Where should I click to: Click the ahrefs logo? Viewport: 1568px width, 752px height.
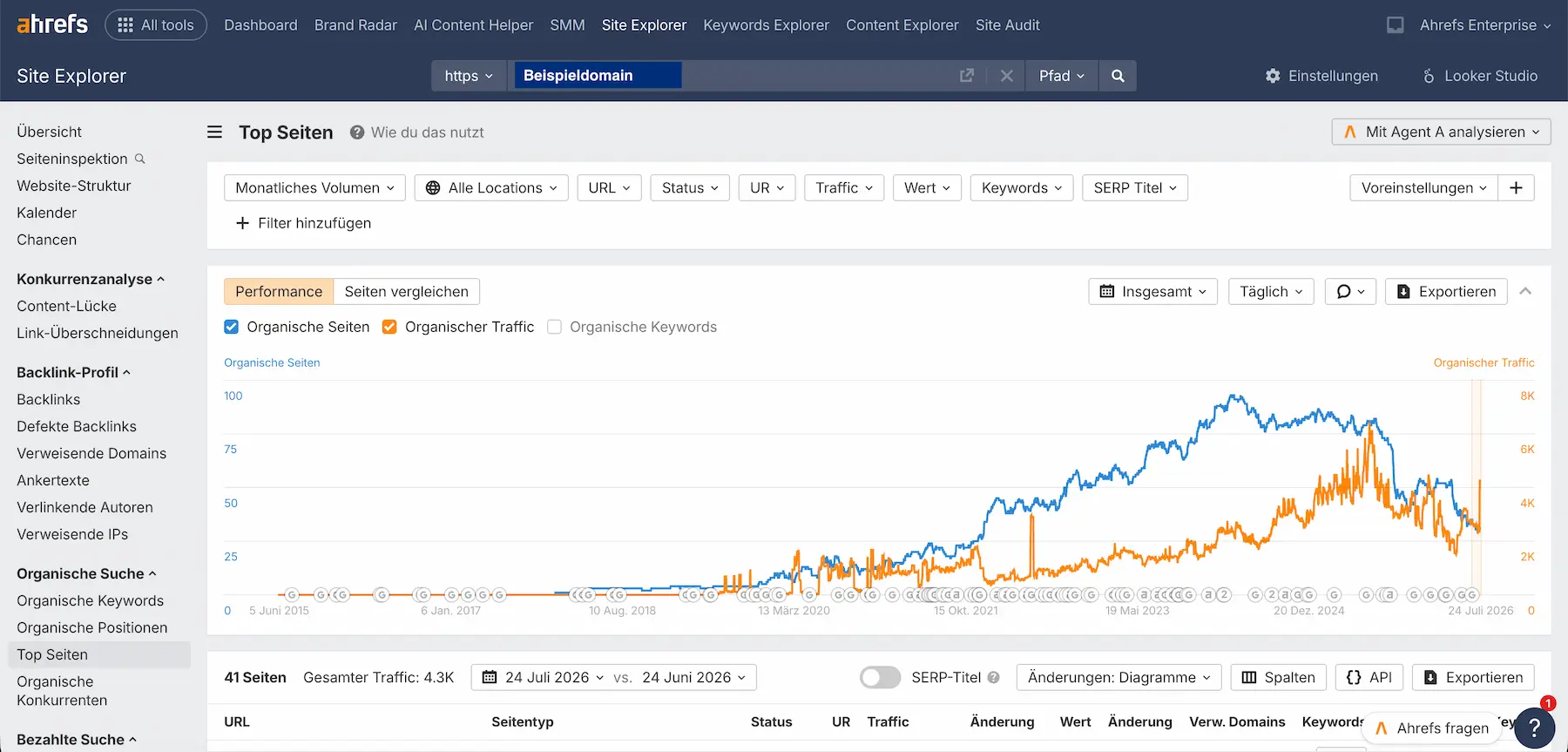click(x=52, y=24)
